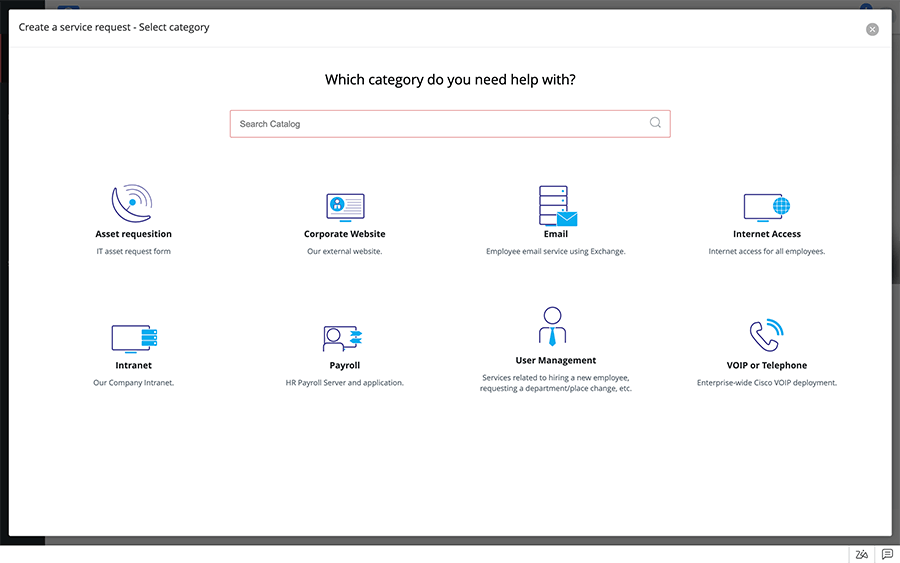
Task: Open the Email server icon
Action: point(556,205)
